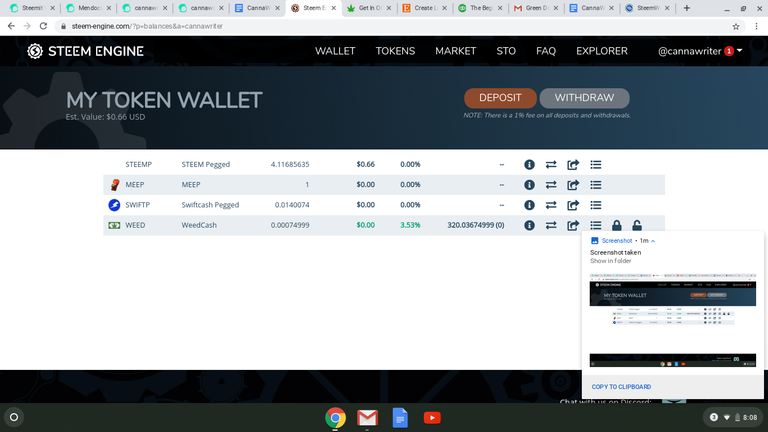This screenshot has height=432, width=768.
Task: Trade the WEED token via arrows icon
Action: point(551,225)
